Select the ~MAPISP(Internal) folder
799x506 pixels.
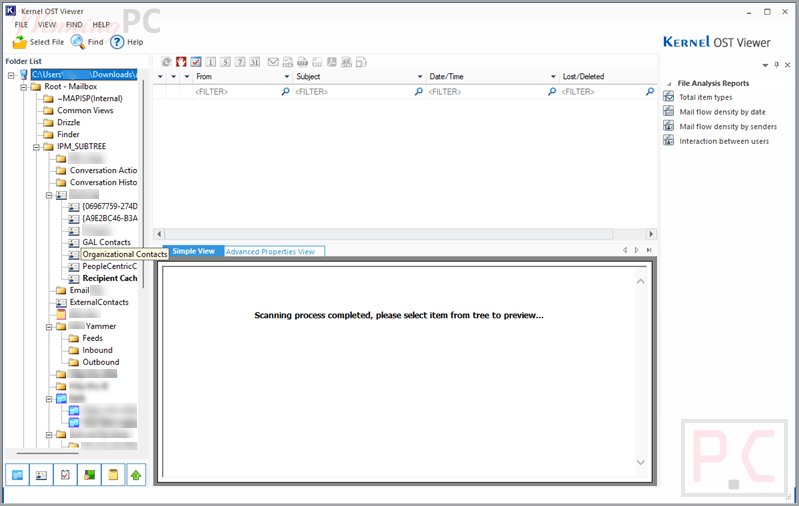90,98
